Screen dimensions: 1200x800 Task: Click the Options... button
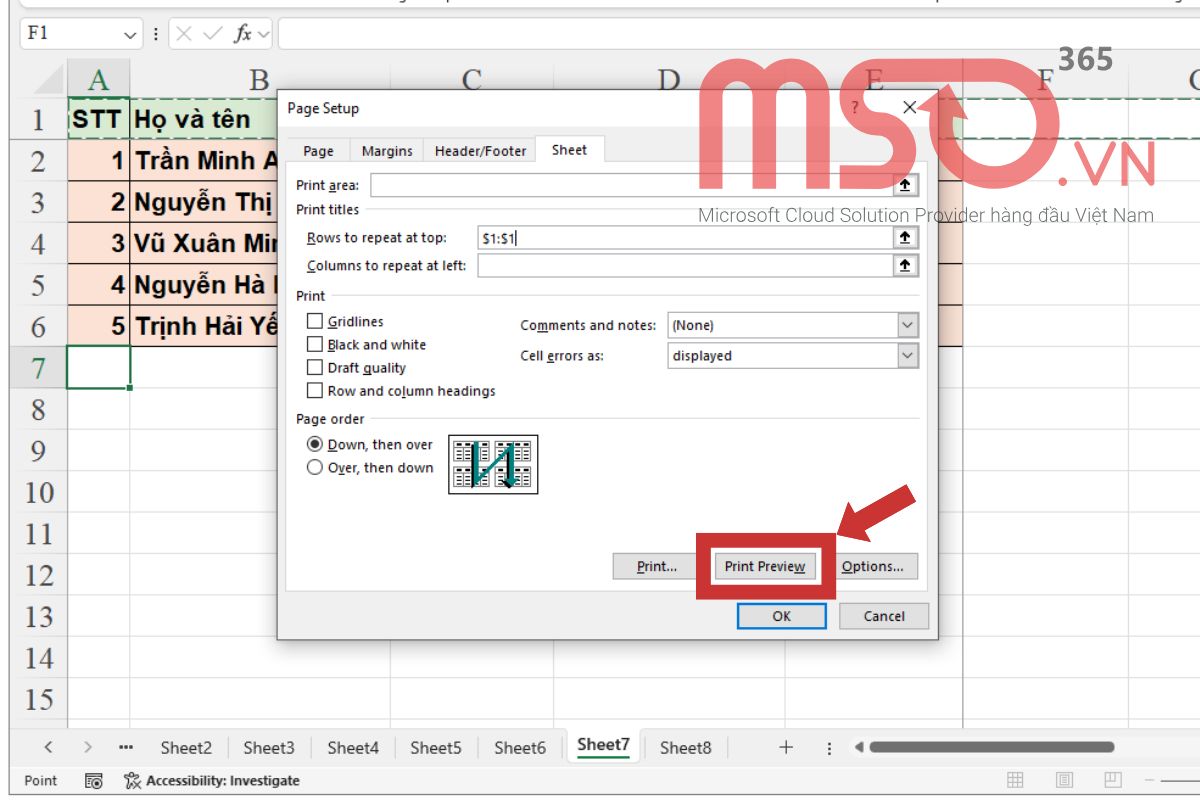coord(872,566)
